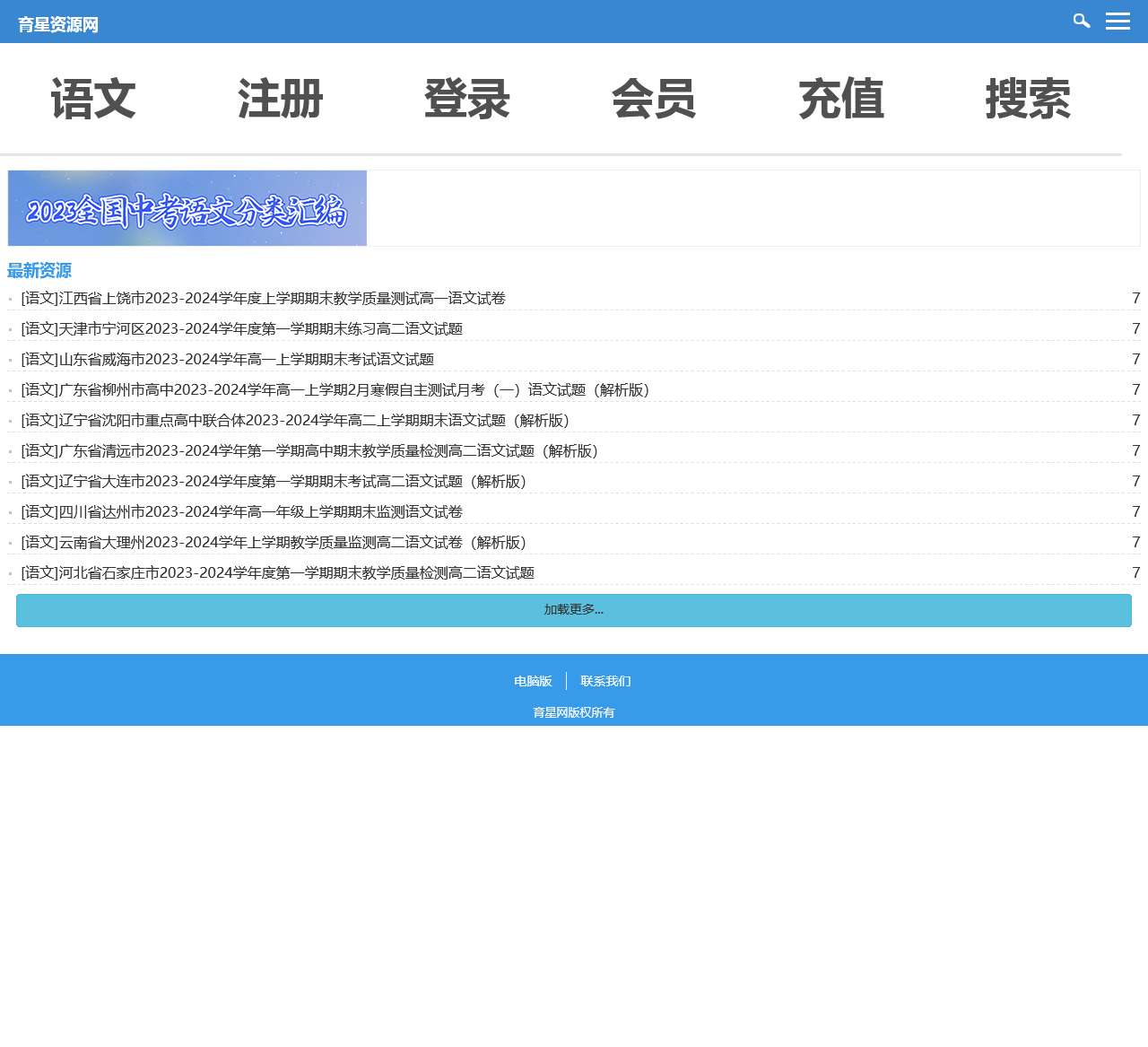
Task: Click the 注册 registration link
Action: click(x=280, y=99)
